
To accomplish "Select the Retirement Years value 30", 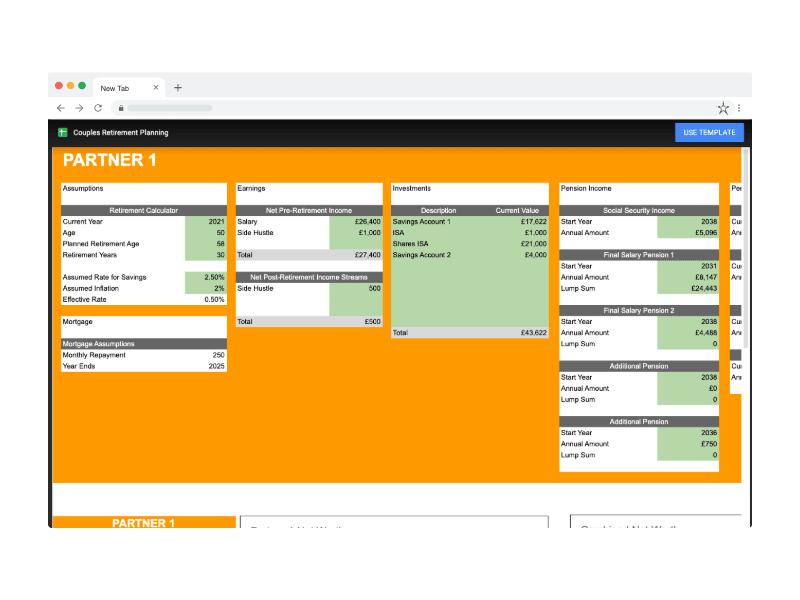I will click(206, 255).
